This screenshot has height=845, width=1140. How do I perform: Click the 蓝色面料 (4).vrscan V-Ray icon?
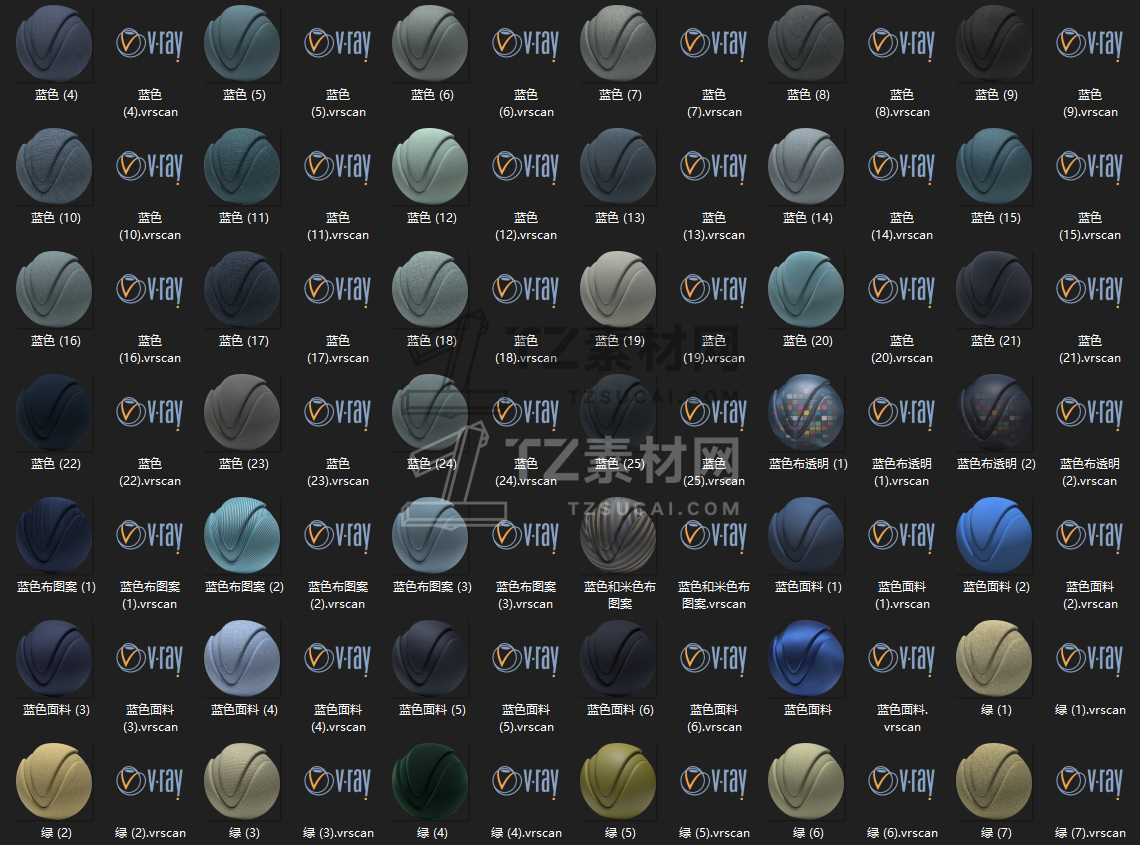pos(337,658)
